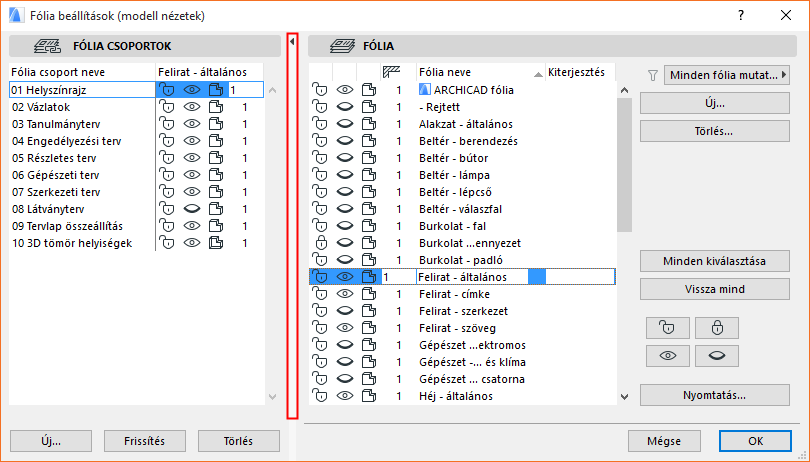The width and height of the screenshot is (810, 462).
Task: Show the Héj - általános layer via its eye
Action: pyautogui.click(x=345, y=396)
